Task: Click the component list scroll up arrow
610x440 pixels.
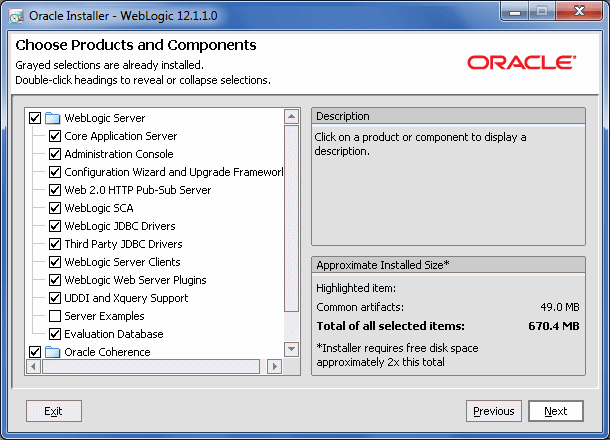Action: coord(291,116)
